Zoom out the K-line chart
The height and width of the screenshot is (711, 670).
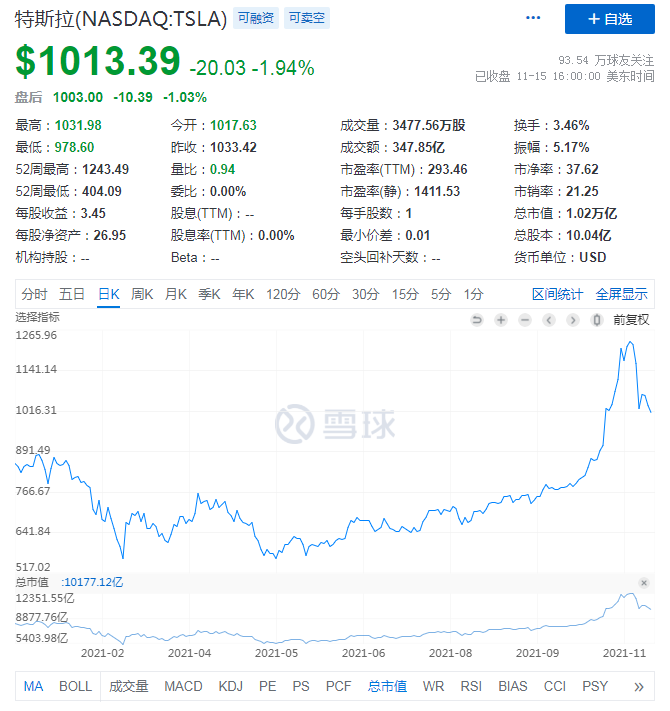(524, 320)
